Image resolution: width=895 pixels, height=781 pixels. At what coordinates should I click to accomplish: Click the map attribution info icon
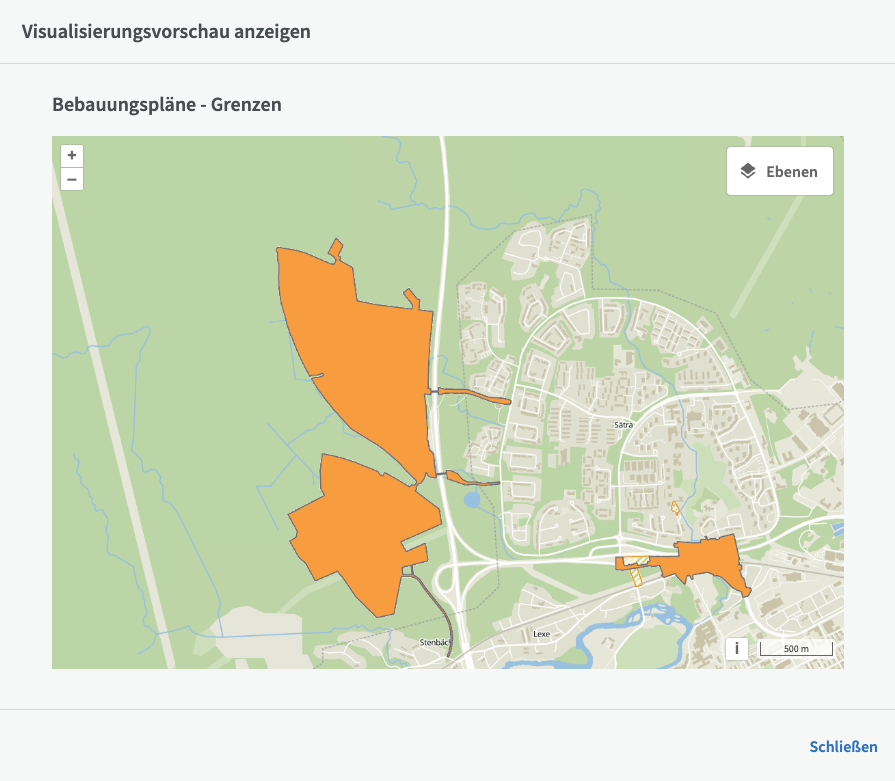click(737, 648)
